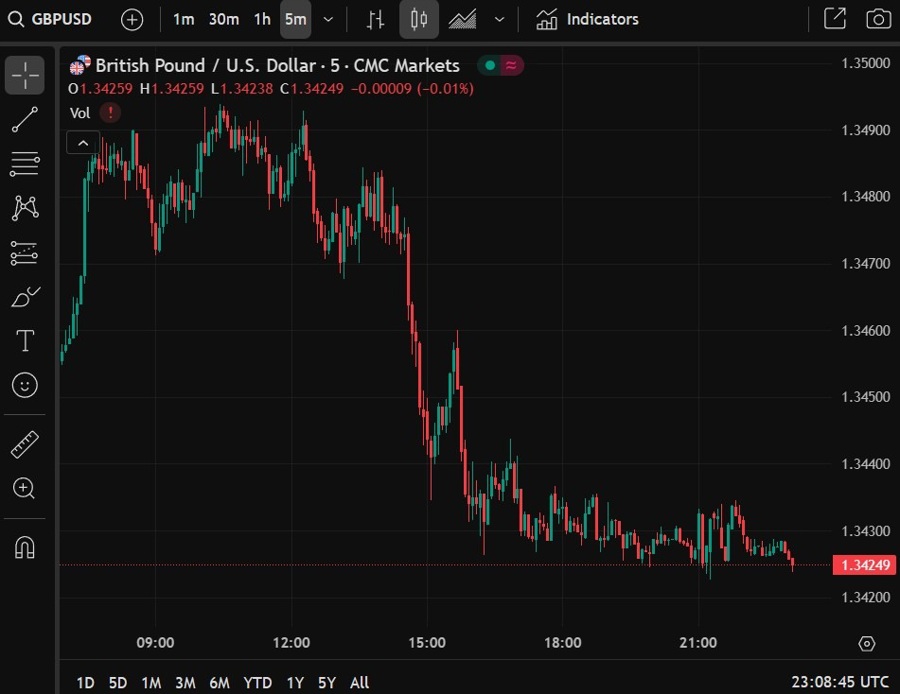This screenshot has width=900, height=694.
Task: Choose bars chart style
Action: (x=375, y=20)
